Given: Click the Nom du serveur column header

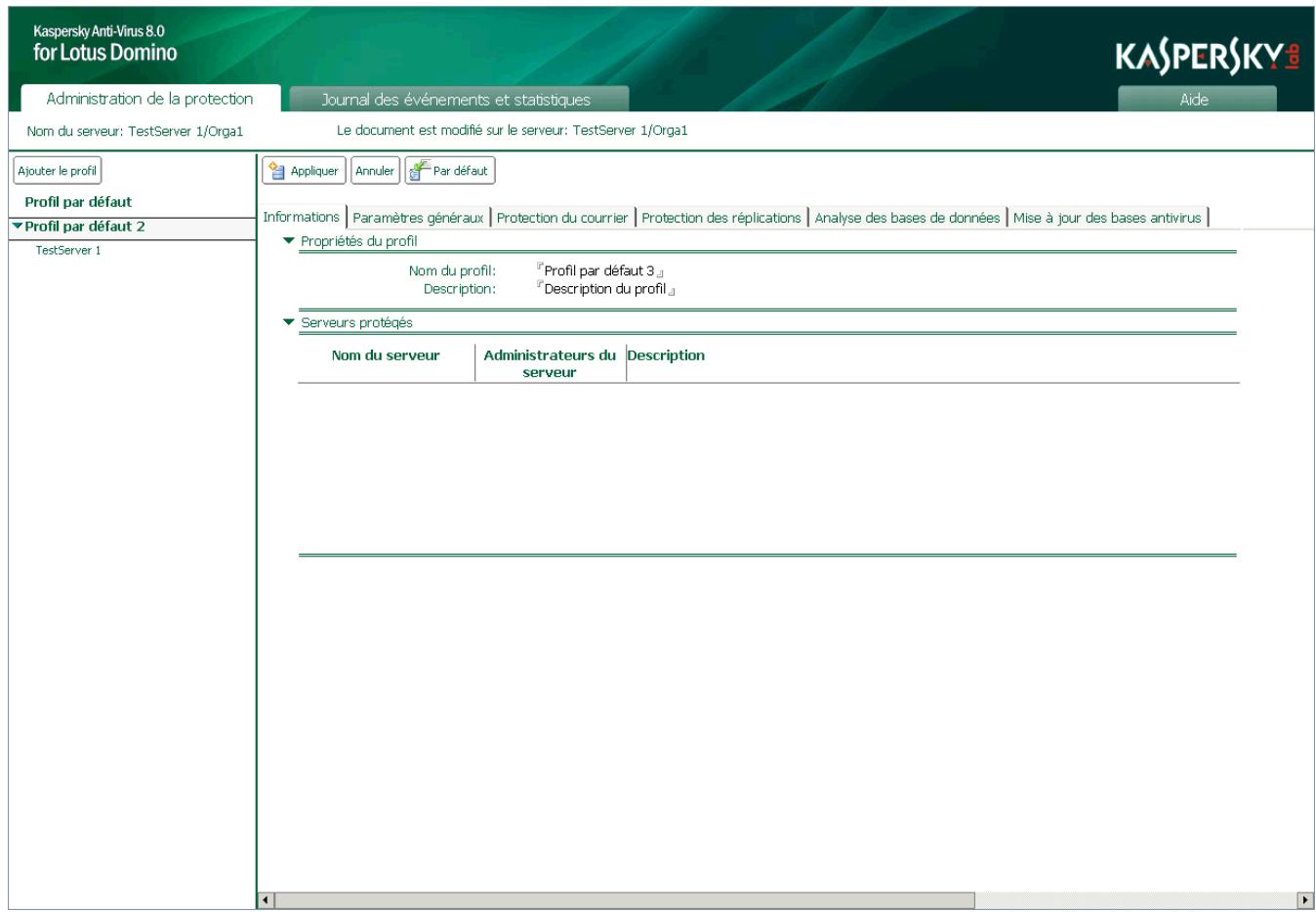Looking at the screenshot, I should (386, 355).
